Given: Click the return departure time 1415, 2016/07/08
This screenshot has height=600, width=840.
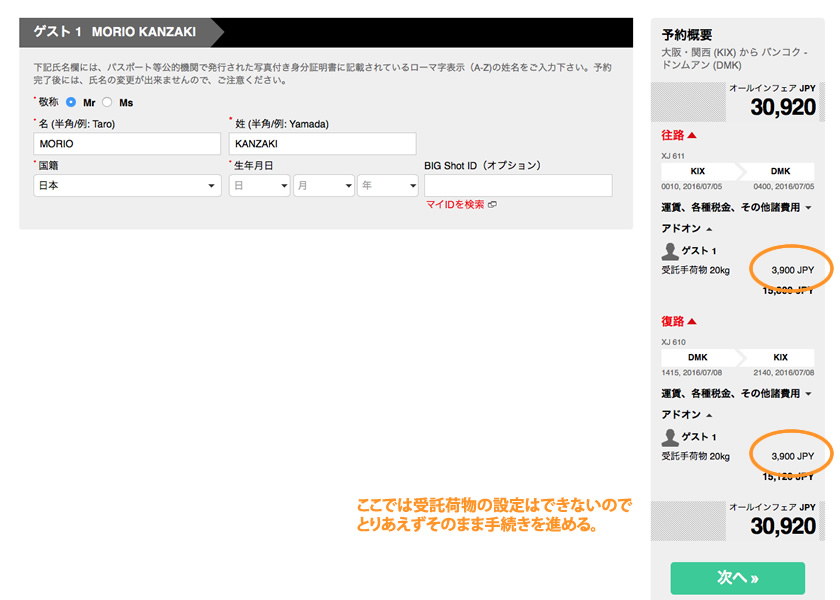Looking at the screenshot, I should pyautogui.click(x=692, y=372).
